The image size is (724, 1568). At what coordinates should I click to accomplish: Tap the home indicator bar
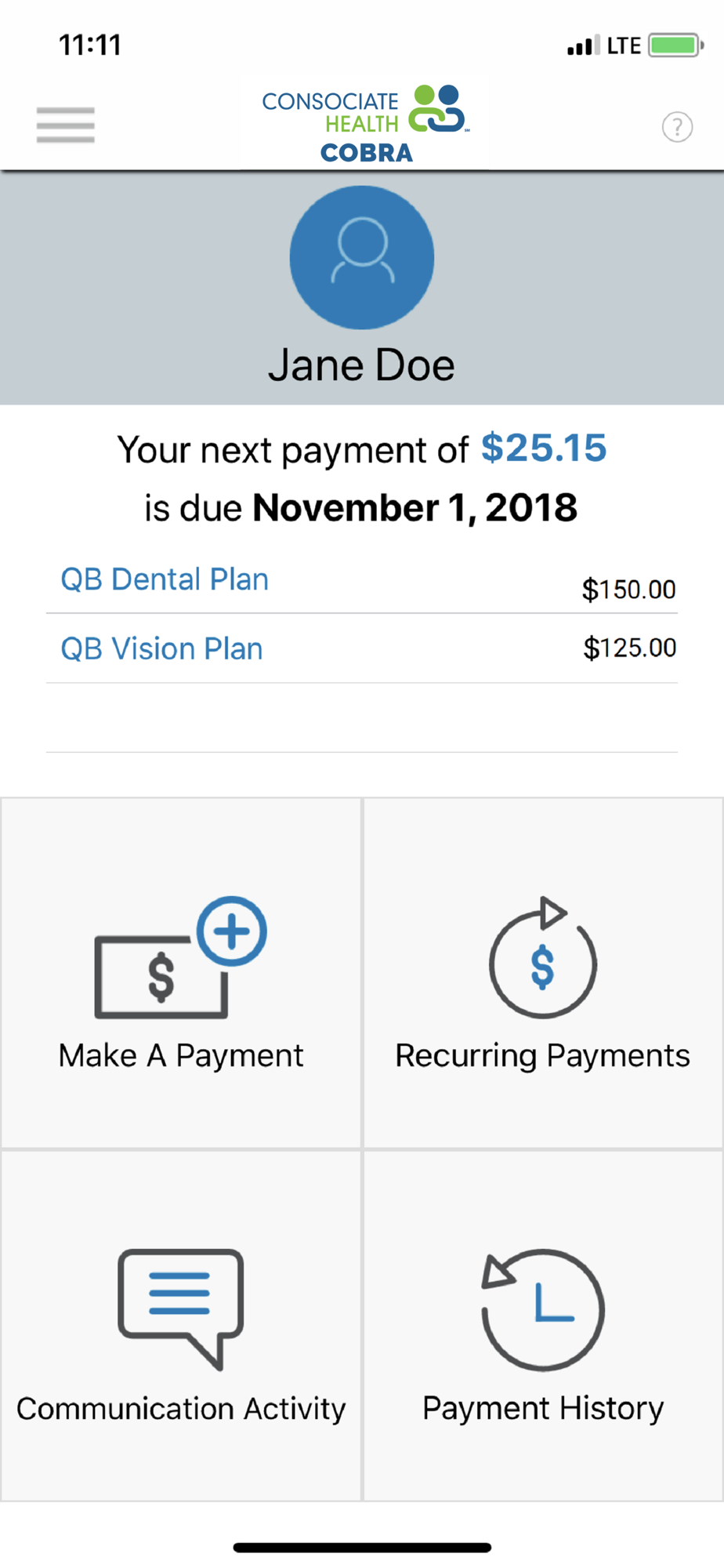click(362, 1548)
